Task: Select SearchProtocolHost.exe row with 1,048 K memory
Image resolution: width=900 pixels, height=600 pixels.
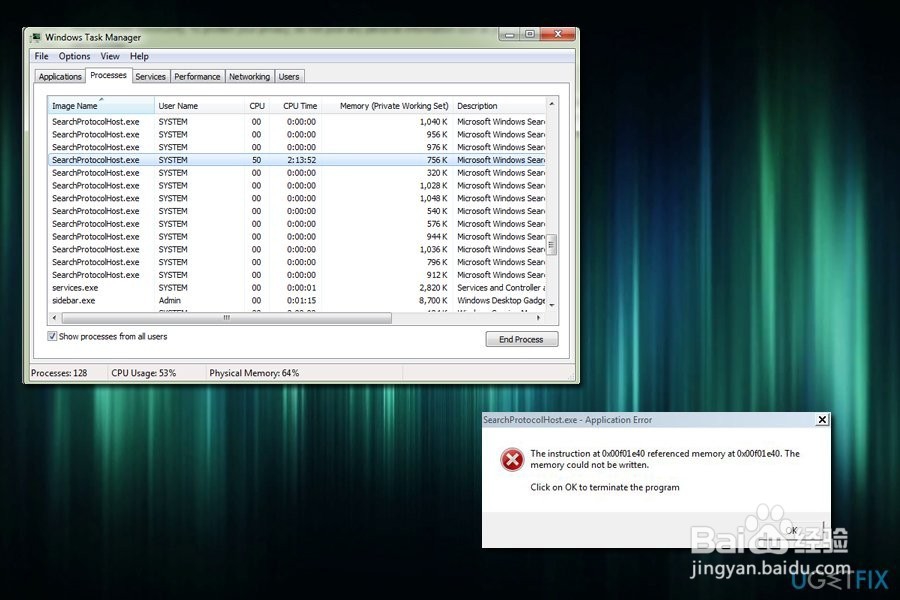Action: (x=297, y=198)
